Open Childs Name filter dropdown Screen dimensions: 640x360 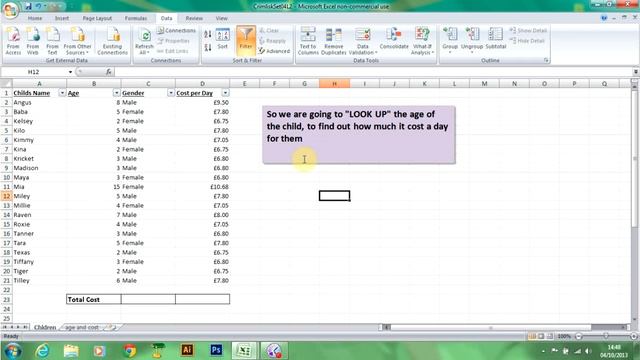tap(62, 93)
